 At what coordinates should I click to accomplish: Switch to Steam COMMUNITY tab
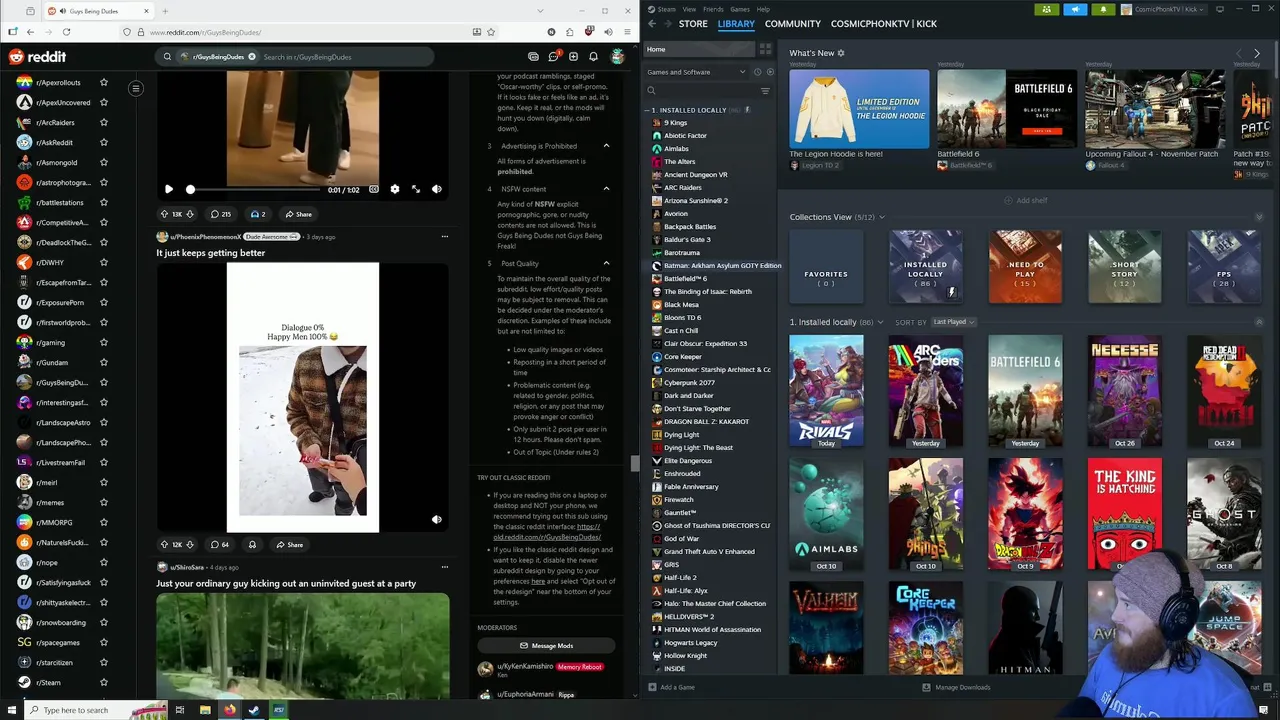pyautogui.click(x=793, y=24)
